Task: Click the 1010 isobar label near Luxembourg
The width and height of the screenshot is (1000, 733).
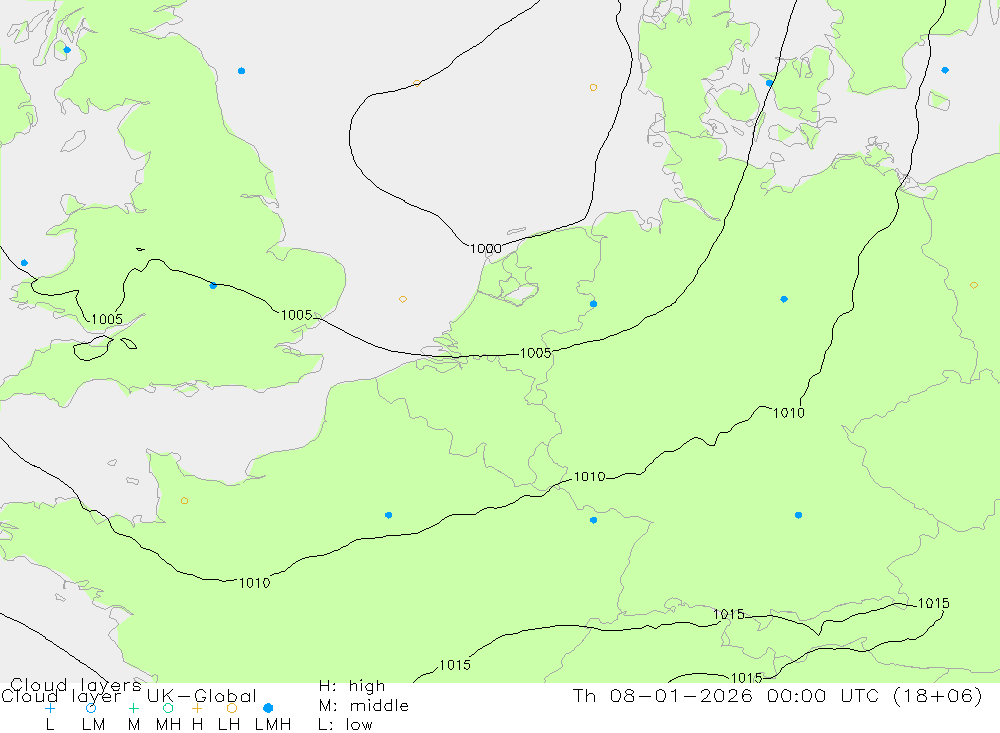Action: pyautogui.click(x=589, y=477)
